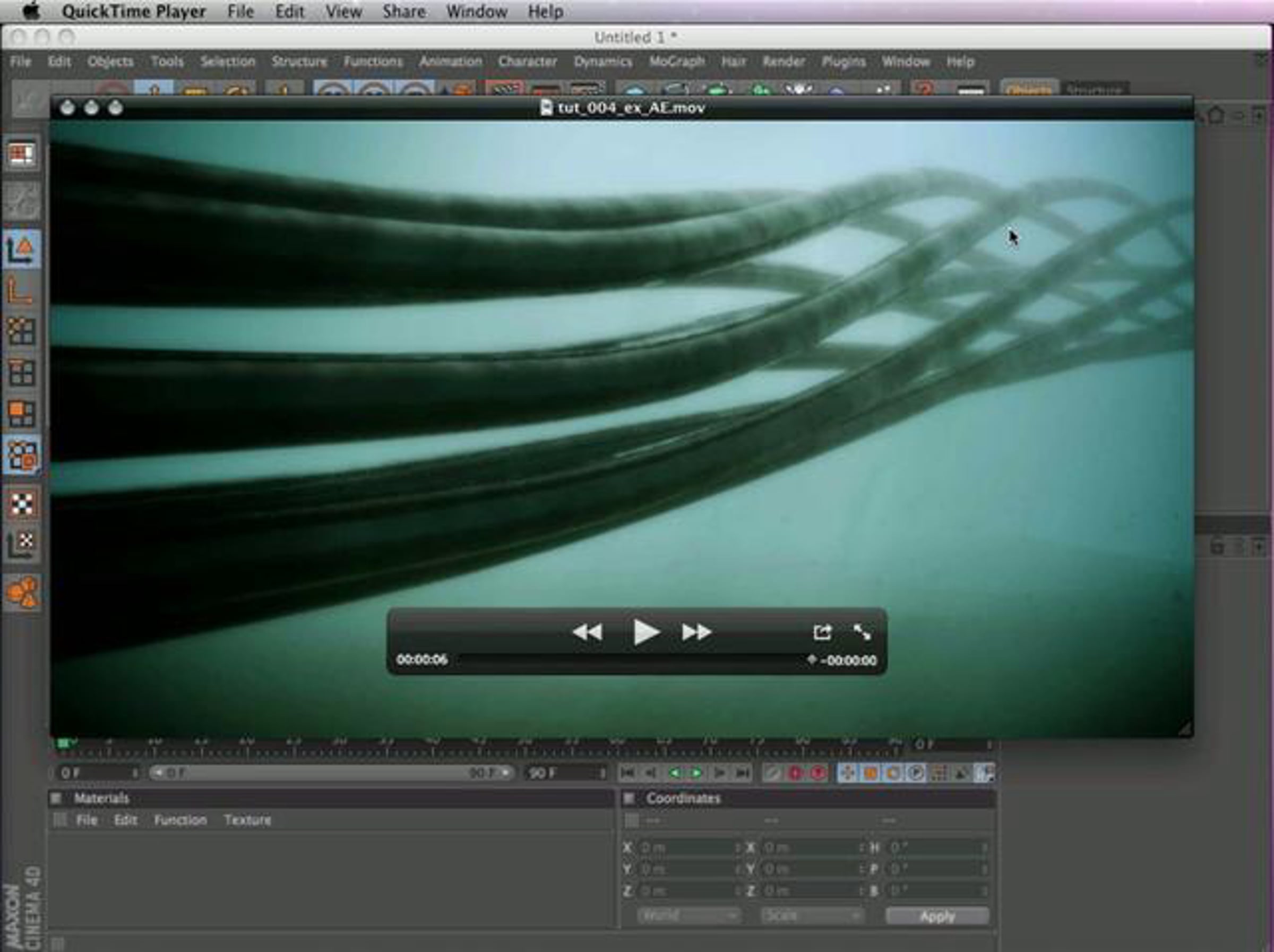The height and width of the screenshot is (952, 1274).
Task: Toggle the position keyframe channel button
Action: click(x=847, y=773)
